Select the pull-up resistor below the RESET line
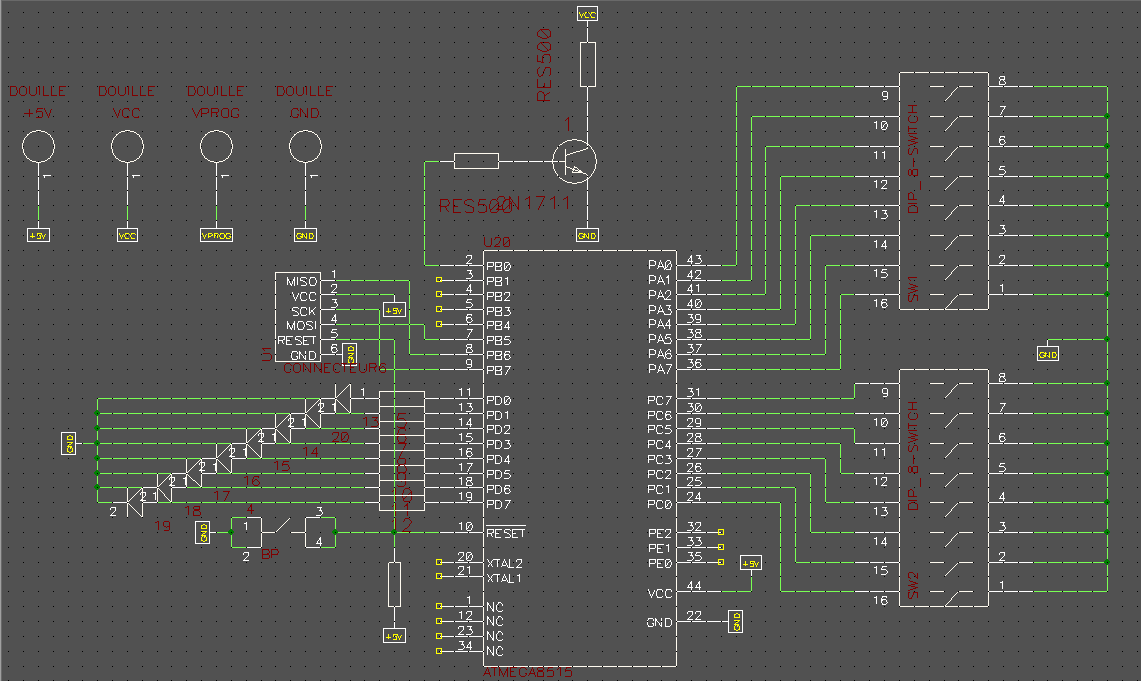 click(394, 584)
